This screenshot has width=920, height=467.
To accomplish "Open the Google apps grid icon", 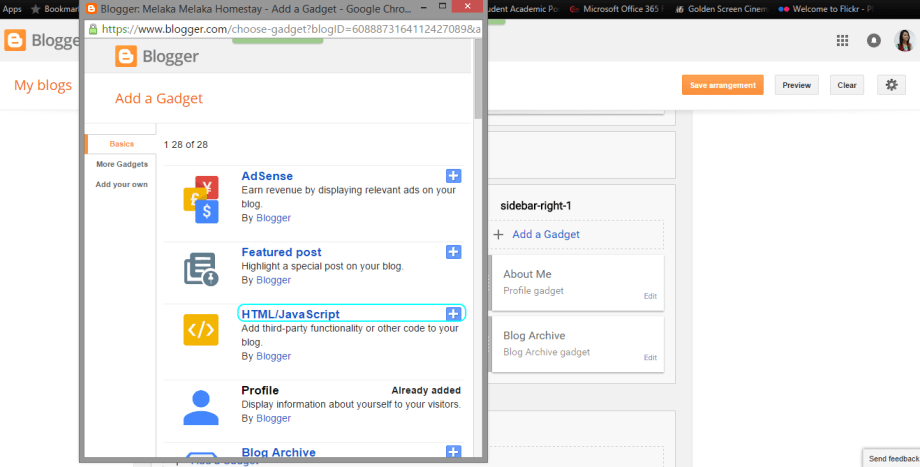I will point(843,40).
